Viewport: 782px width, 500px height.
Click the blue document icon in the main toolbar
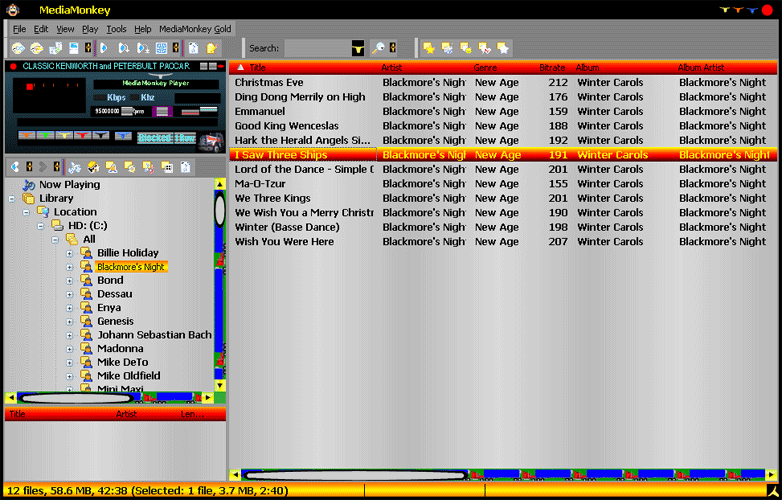click(73, 48)
